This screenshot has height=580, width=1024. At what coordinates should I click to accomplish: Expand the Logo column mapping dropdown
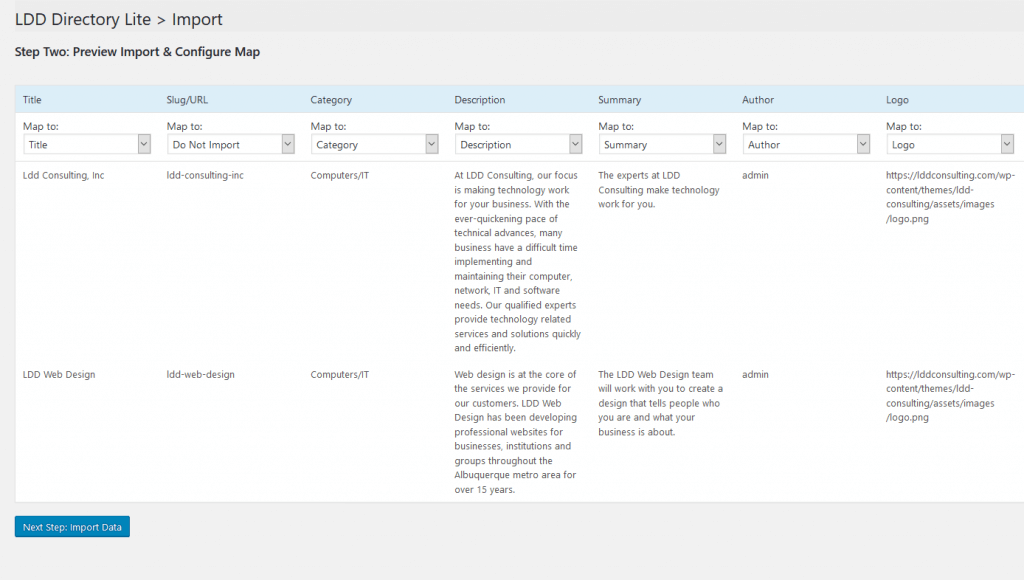[x=950, y=144]
